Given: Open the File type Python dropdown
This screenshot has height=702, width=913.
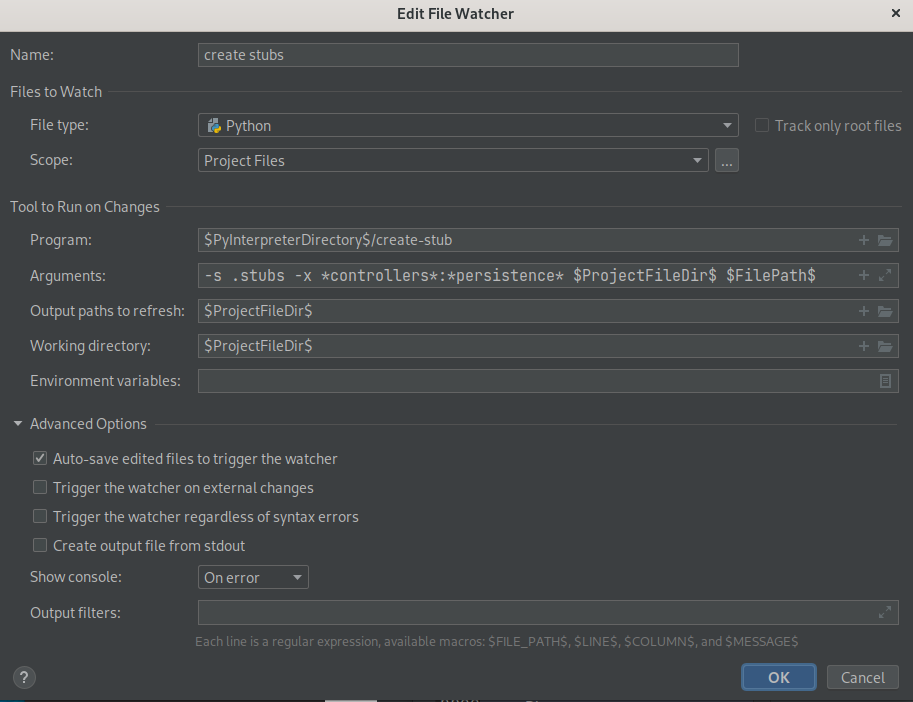Looking at the screenshot, I should (x=468, y=125).
